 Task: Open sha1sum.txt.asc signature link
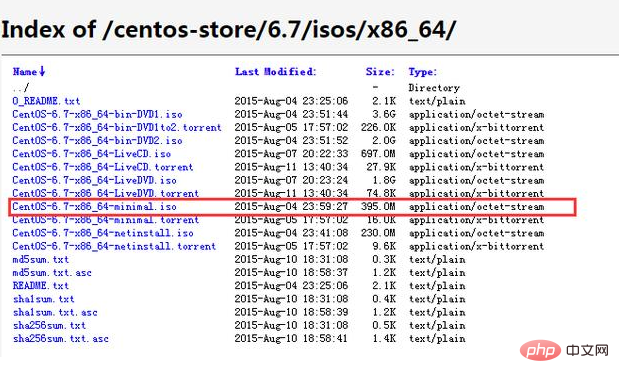click(55, 312)
